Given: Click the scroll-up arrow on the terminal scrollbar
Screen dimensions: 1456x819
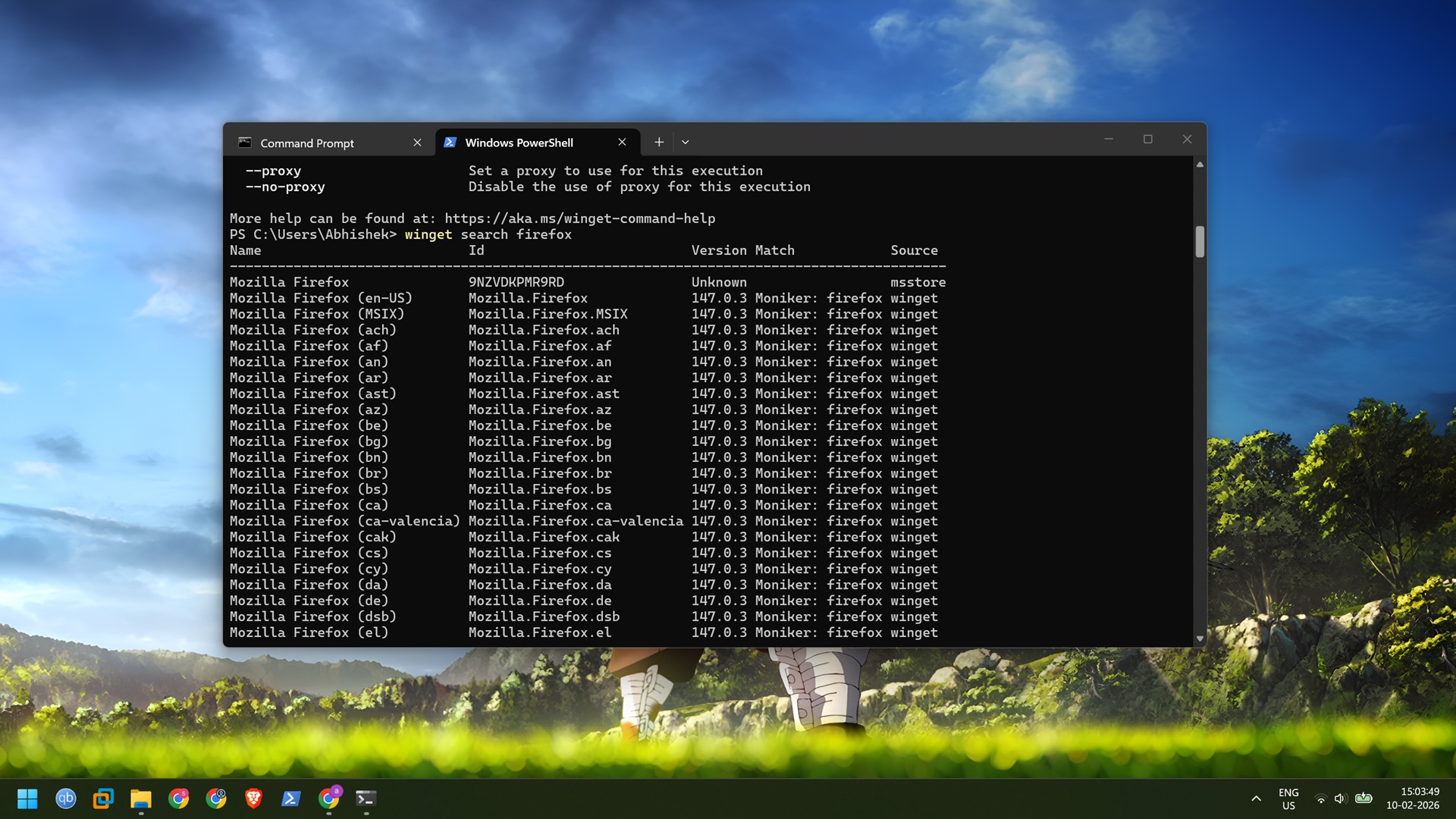Looking at the screenshot, I should [1200, 163].
